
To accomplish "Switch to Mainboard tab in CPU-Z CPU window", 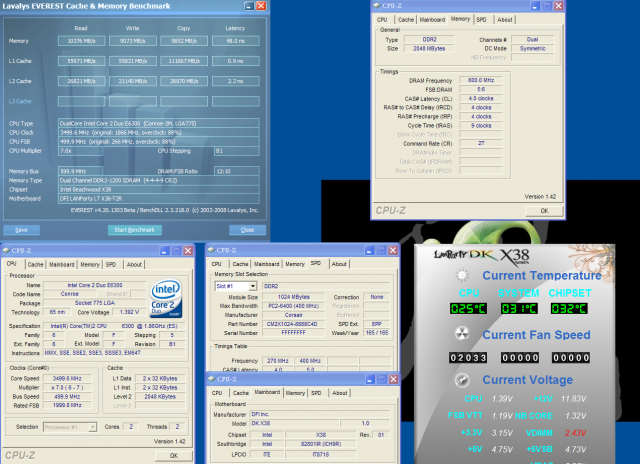I will click(62, 264).
